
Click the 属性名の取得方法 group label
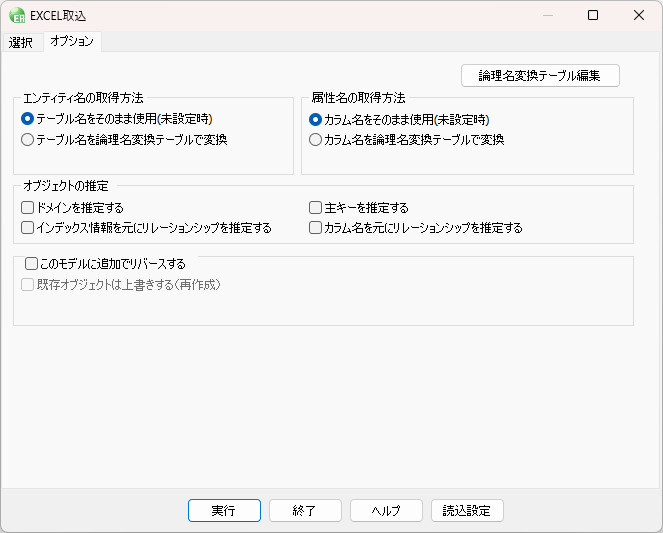click(x=359, y=98)
